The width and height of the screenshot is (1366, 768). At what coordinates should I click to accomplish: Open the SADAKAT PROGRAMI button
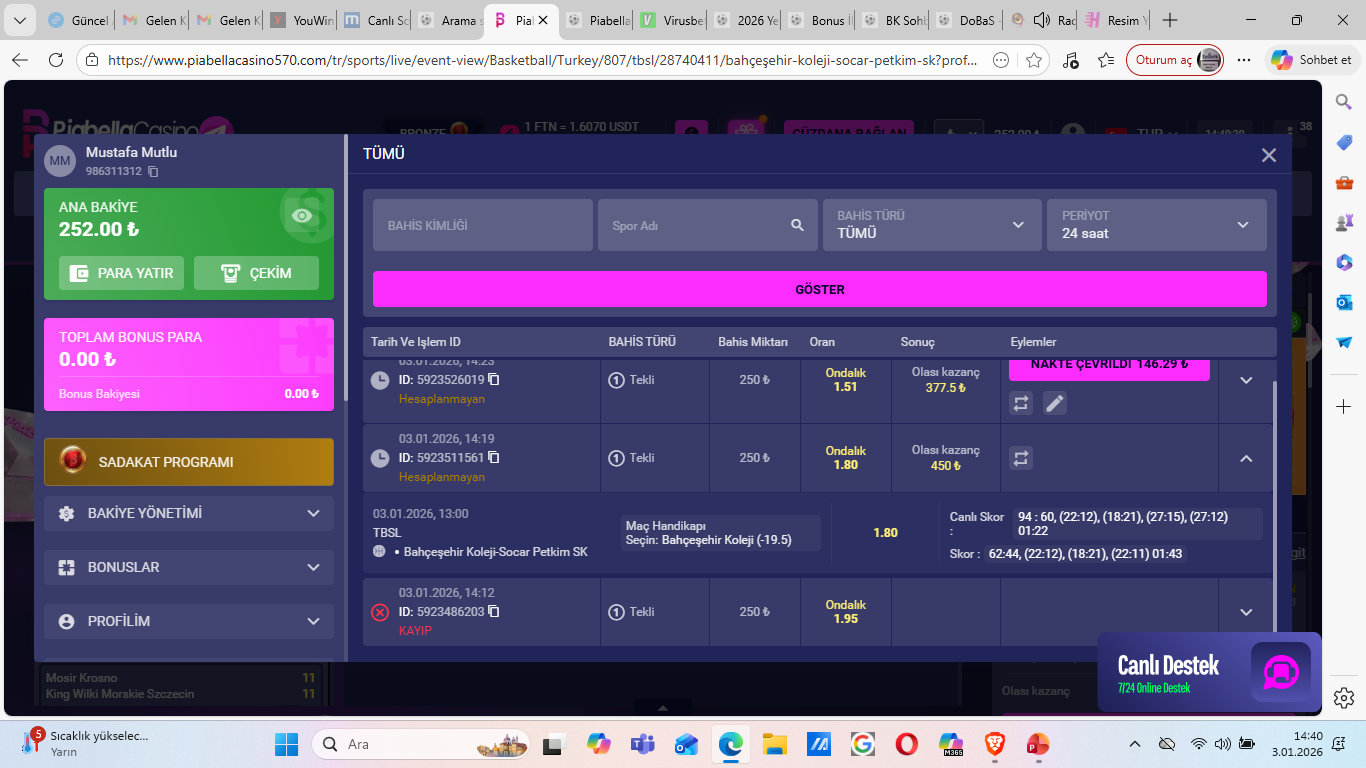point(189,462)
